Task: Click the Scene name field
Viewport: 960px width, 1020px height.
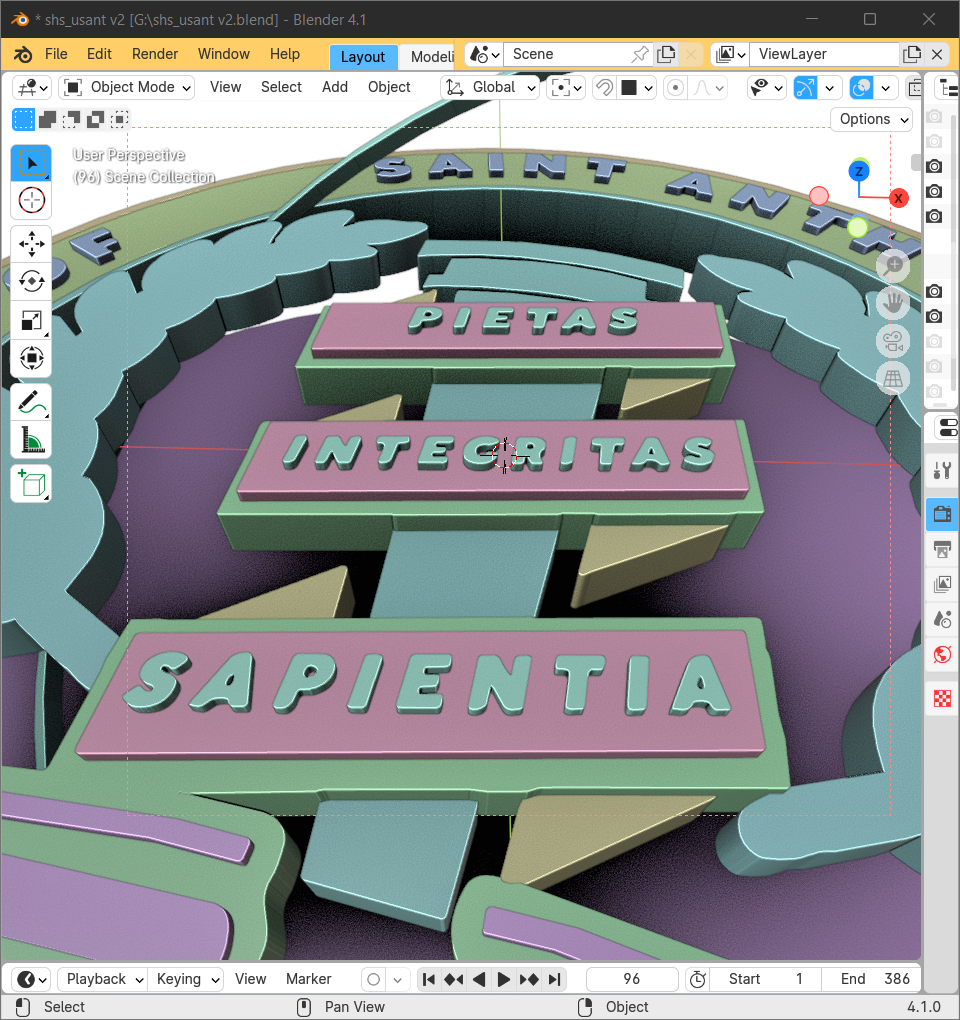Action: pyautogui.click(x=567, y=55)
